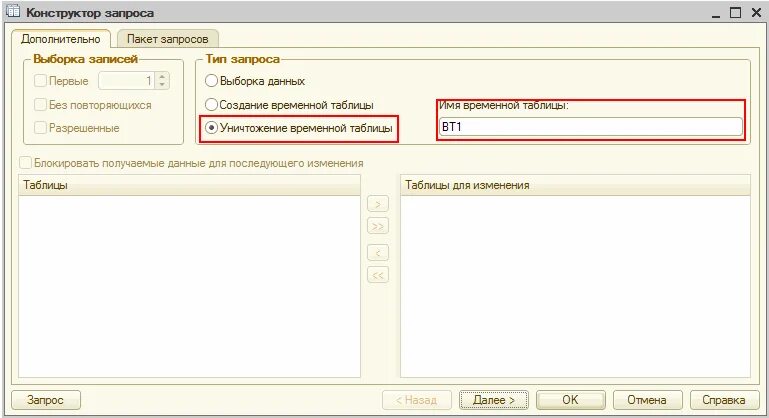Click the Отмена button
Image resolution: width=769 pixels, height=418 pixels.
(647, 400)
